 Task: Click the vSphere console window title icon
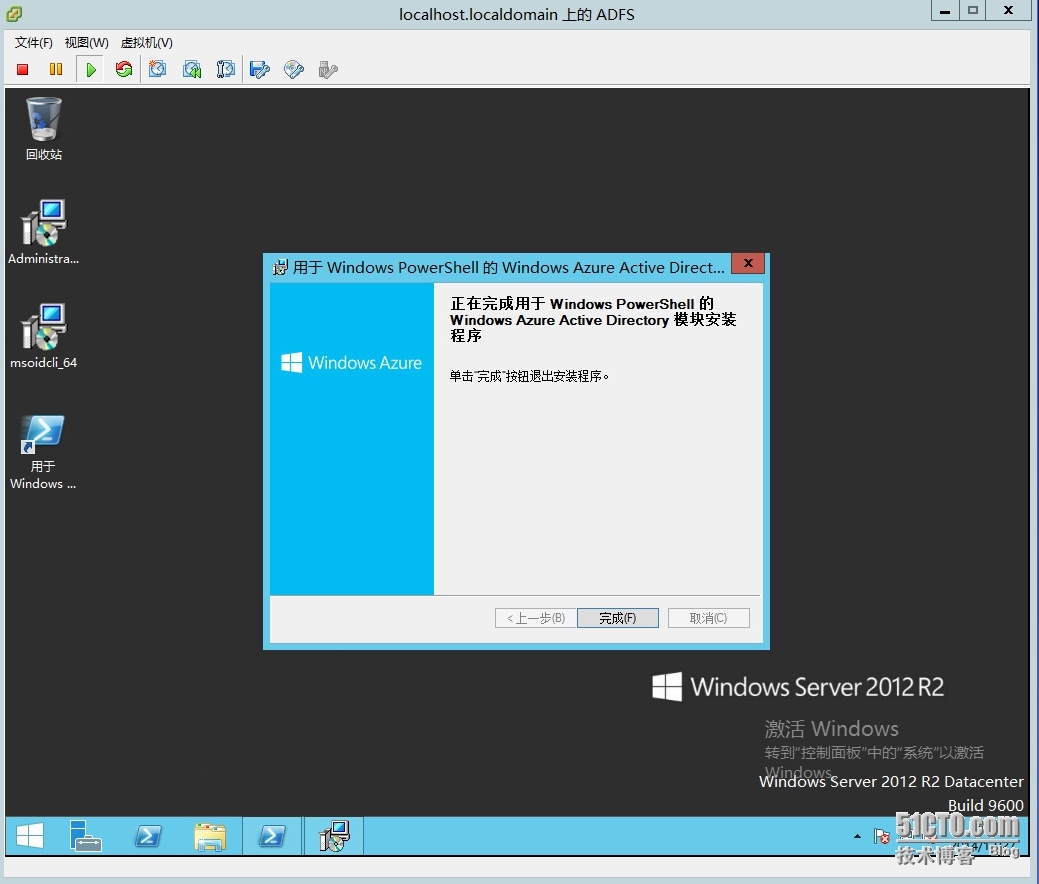pos(14,13)
